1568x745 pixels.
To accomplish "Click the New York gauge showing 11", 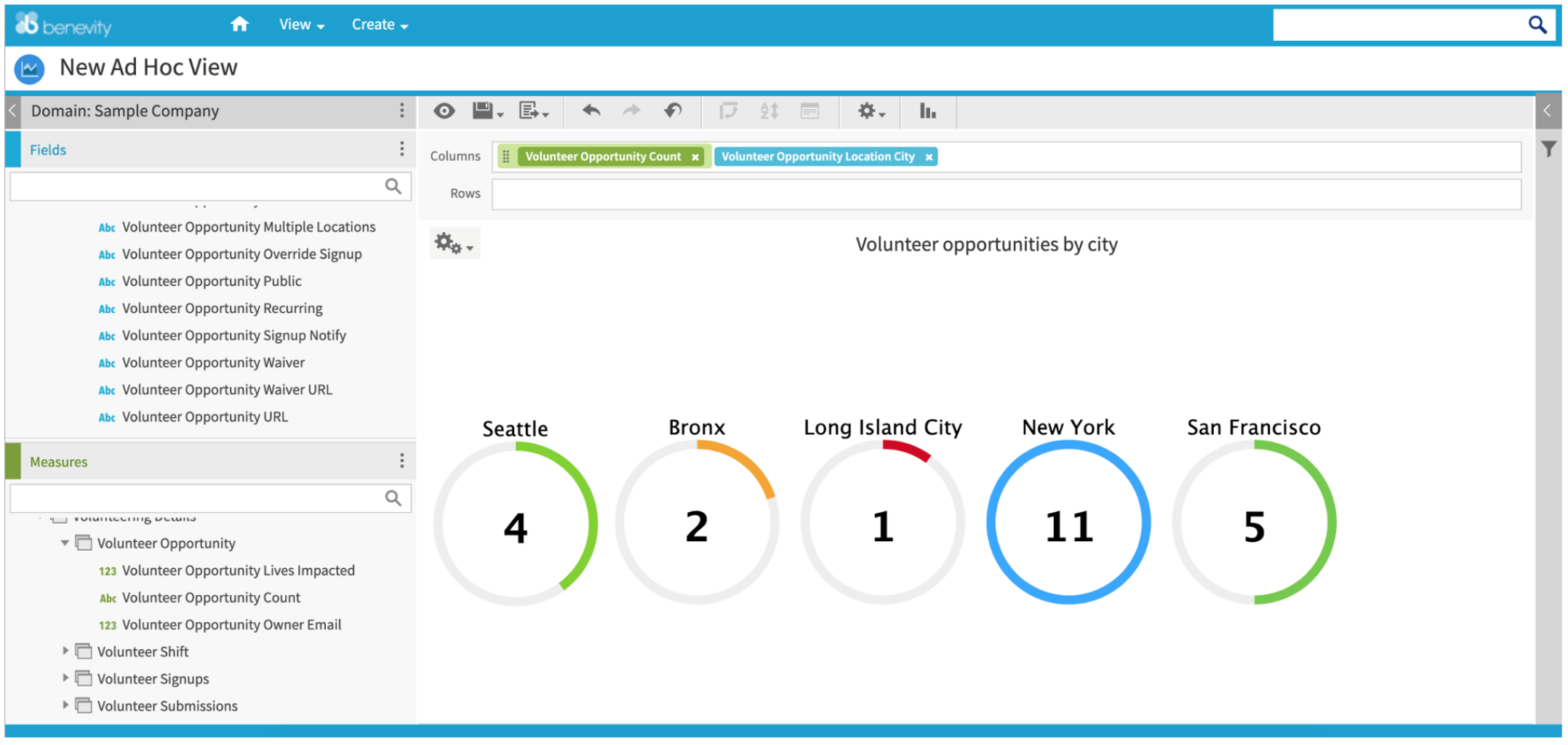I will [1068, 522].
